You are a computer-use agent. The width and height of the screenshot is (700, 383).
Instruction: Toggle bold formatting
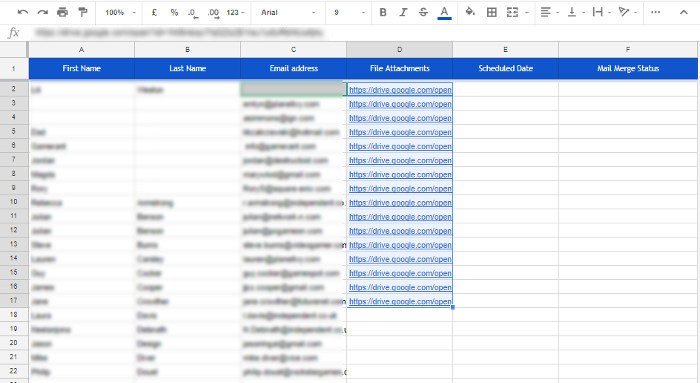(x=383, y=12)
